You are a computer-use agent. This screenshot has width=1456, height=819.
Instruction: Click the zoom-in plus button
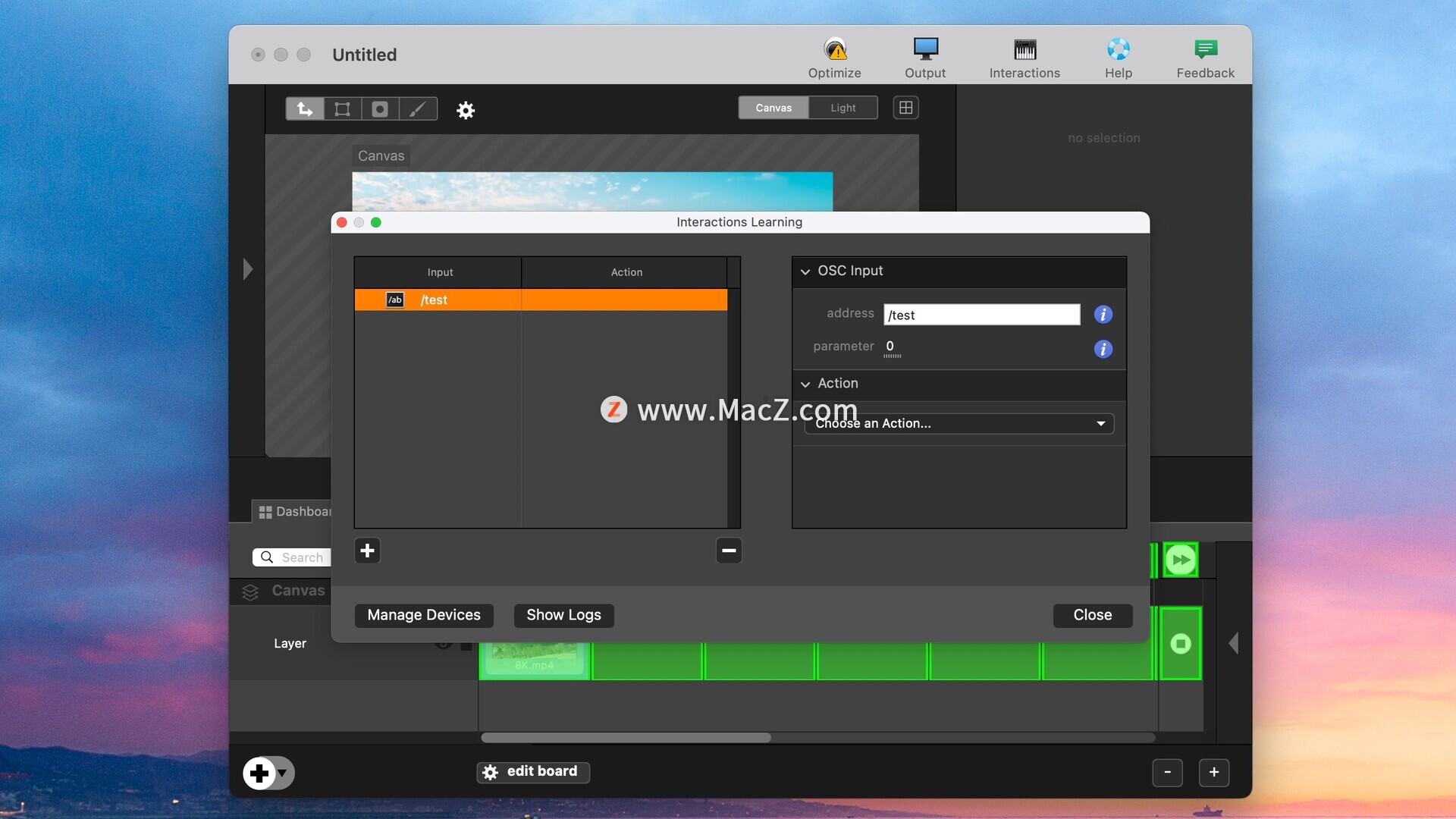(1213, 772)
